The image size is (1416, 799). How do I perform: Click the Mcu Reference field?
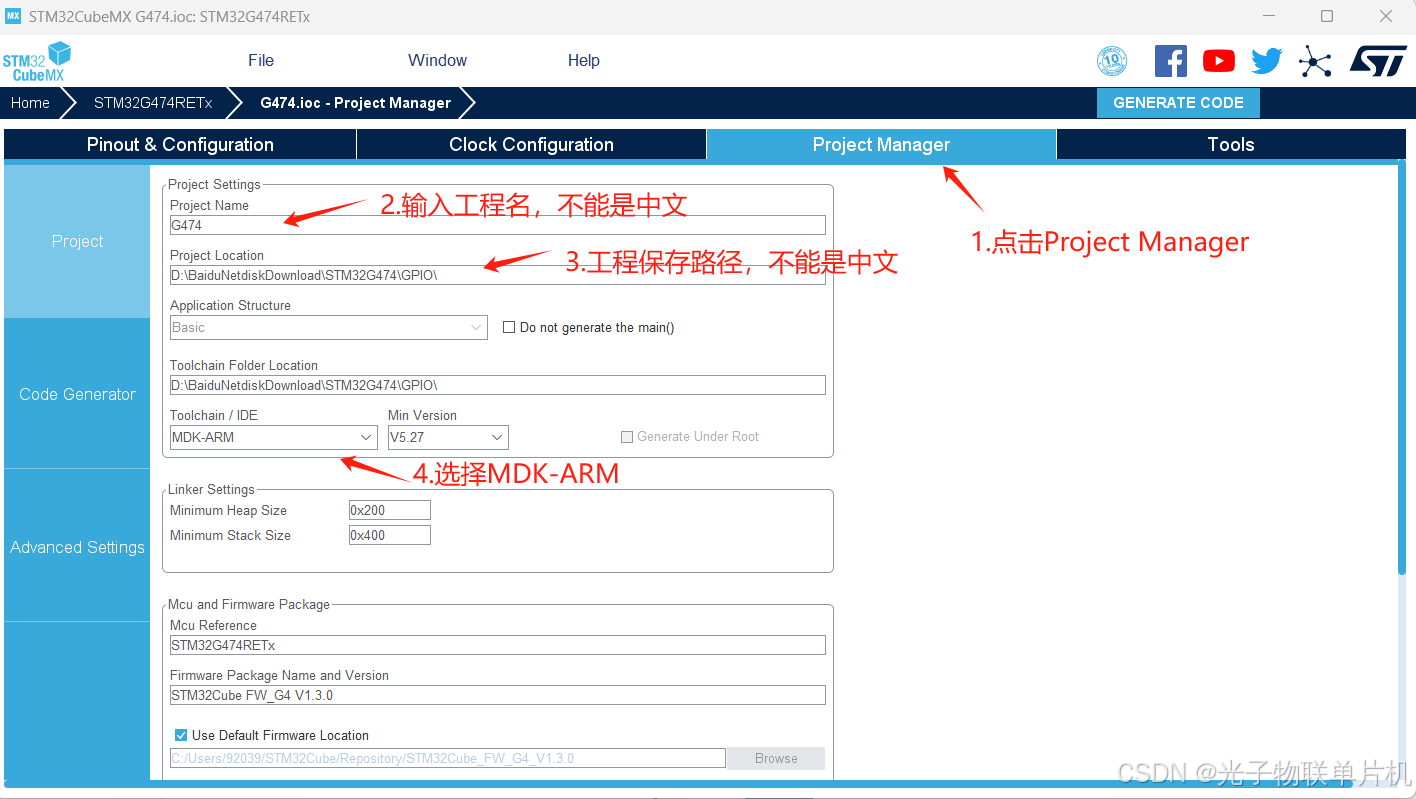coord(498,645)
